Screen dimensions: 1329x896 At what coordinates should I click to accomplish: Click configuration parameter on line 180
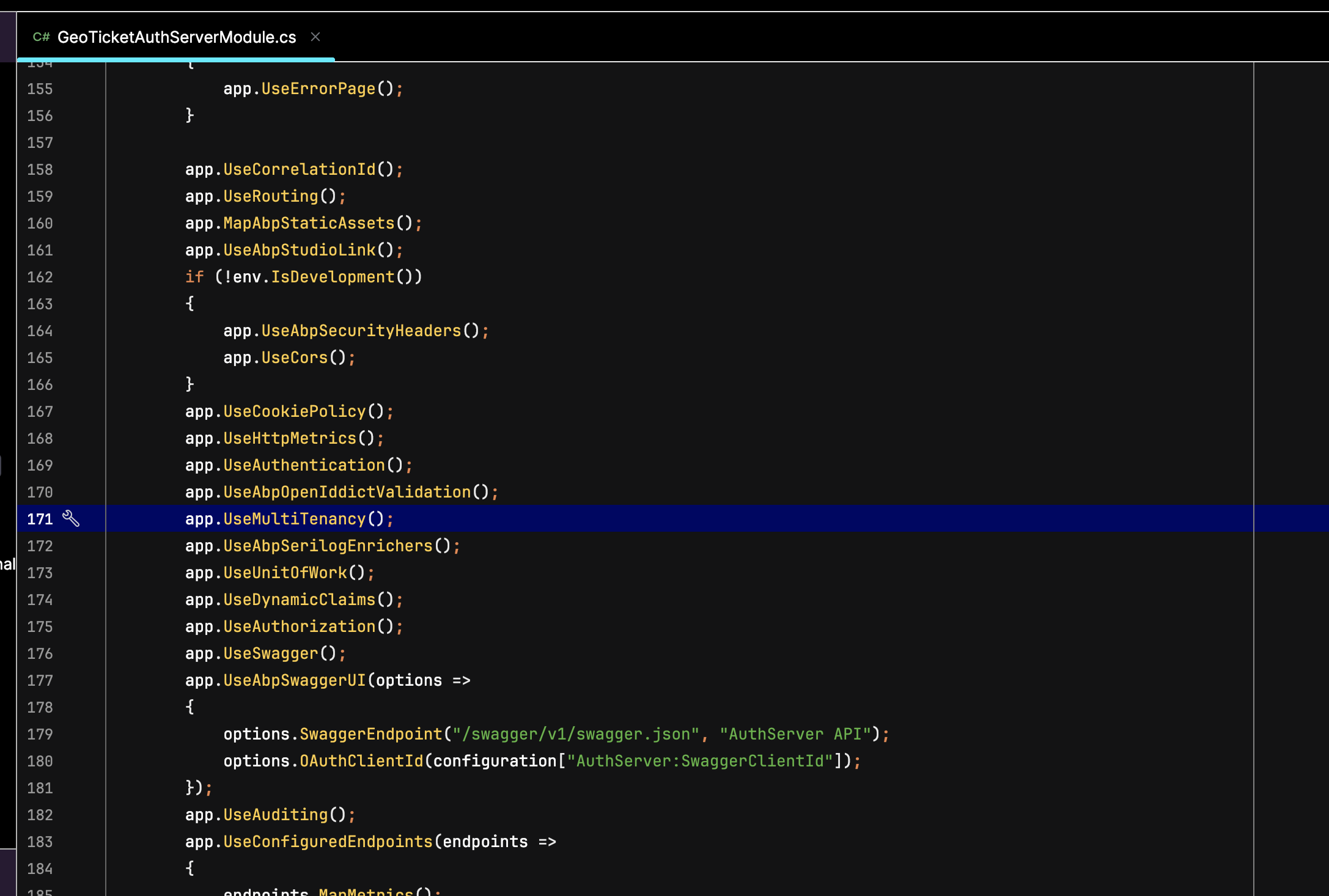click(495, 761)
